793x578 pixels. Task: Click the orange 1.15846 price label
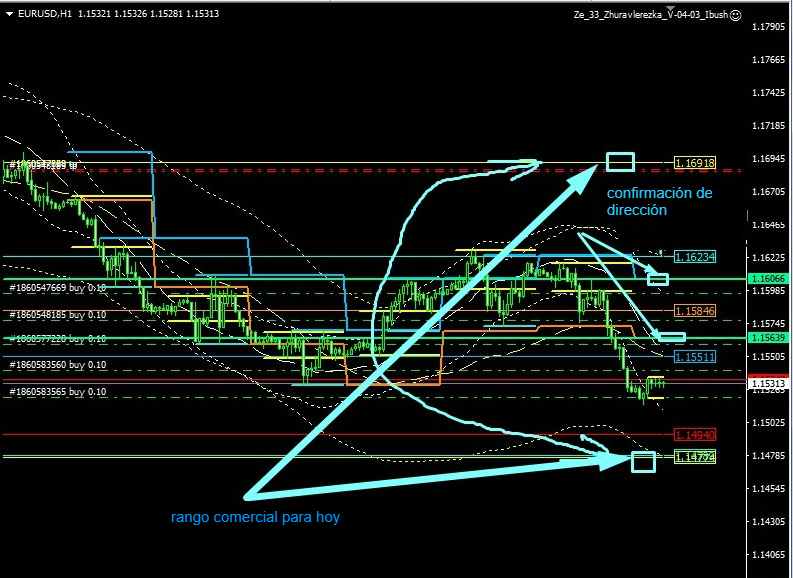point(694,311)
